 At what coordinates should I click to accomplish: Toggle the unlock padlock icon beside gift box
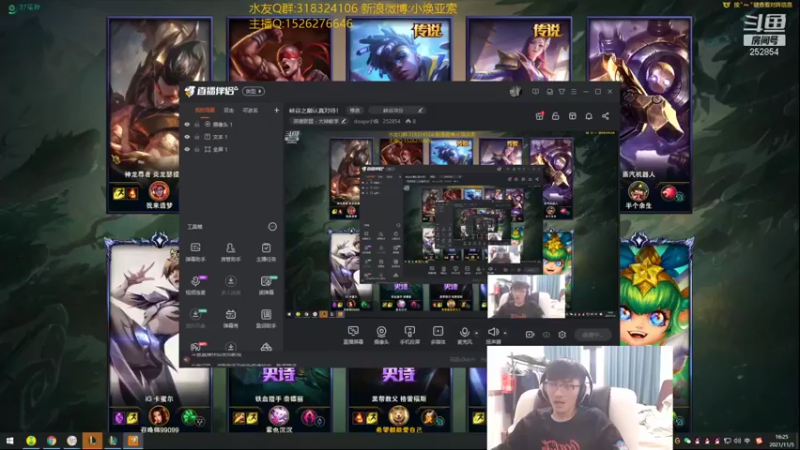tap(556, 116)
